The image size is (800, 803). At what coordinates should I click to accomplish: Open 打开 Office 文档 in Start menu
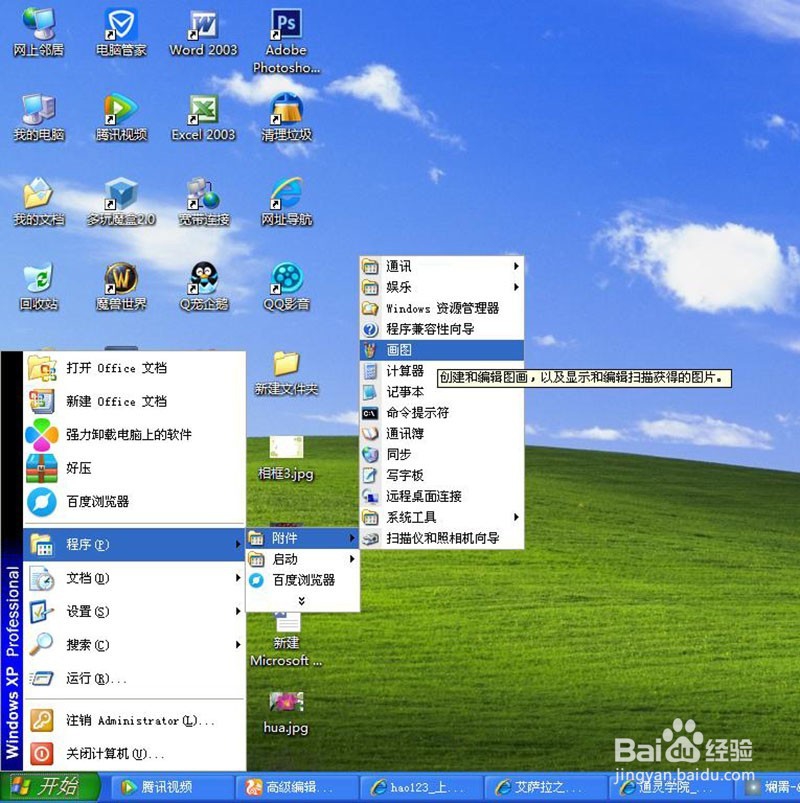click(x=134, y=368)
